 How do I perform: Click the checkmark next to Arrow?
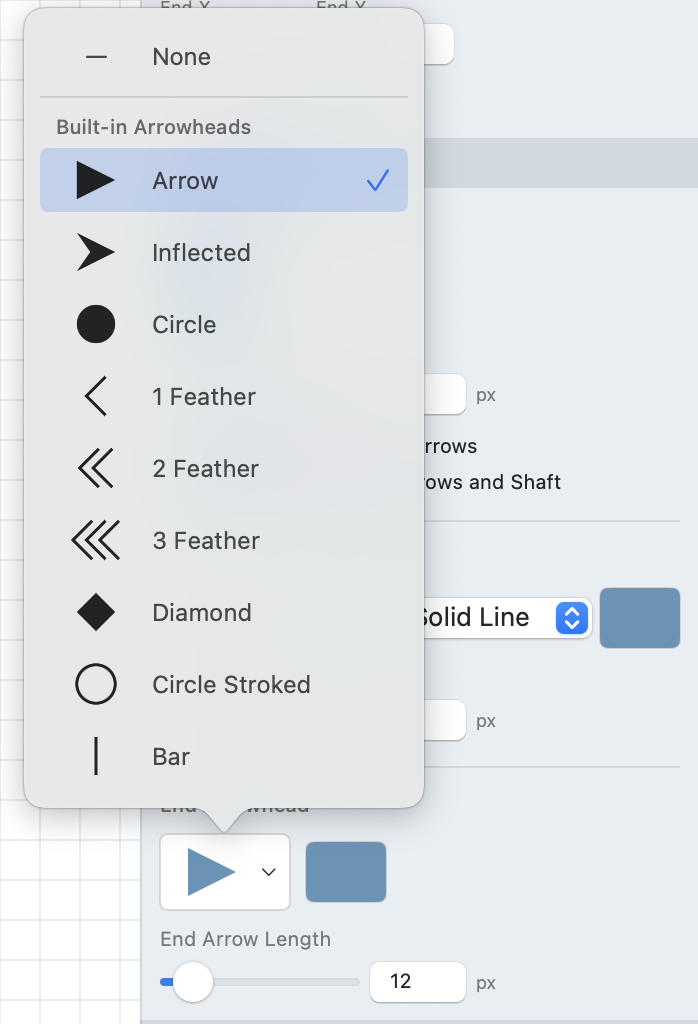tap(377, 181)
